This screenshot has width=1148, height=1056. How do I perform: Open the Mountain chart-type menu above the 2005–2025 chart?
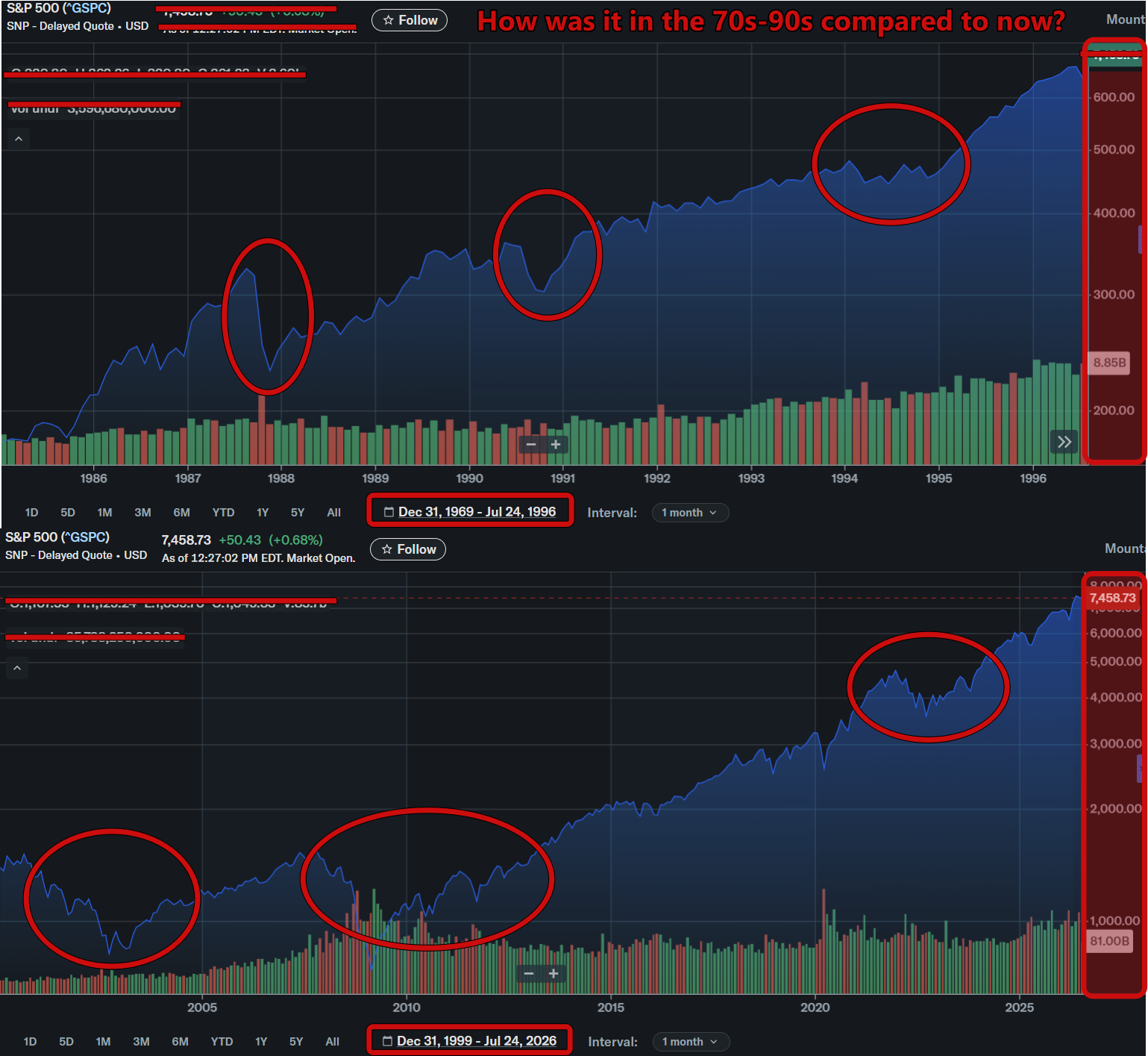(x=1126, y=549)
